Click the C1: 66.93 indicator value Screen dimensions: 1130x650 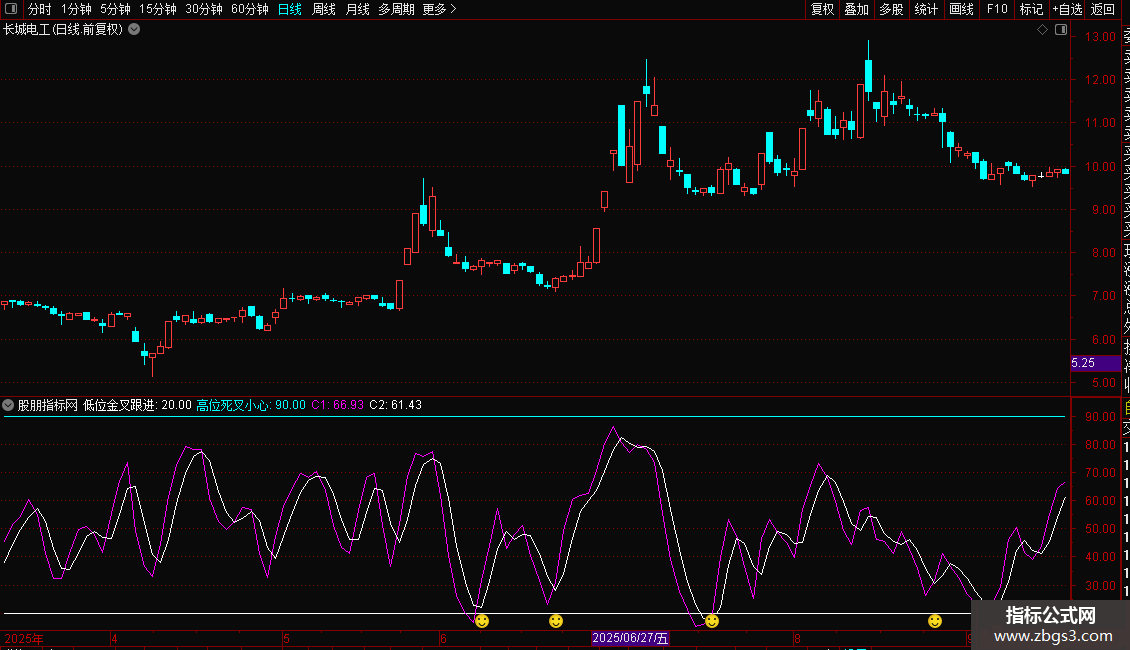point(338,405)
